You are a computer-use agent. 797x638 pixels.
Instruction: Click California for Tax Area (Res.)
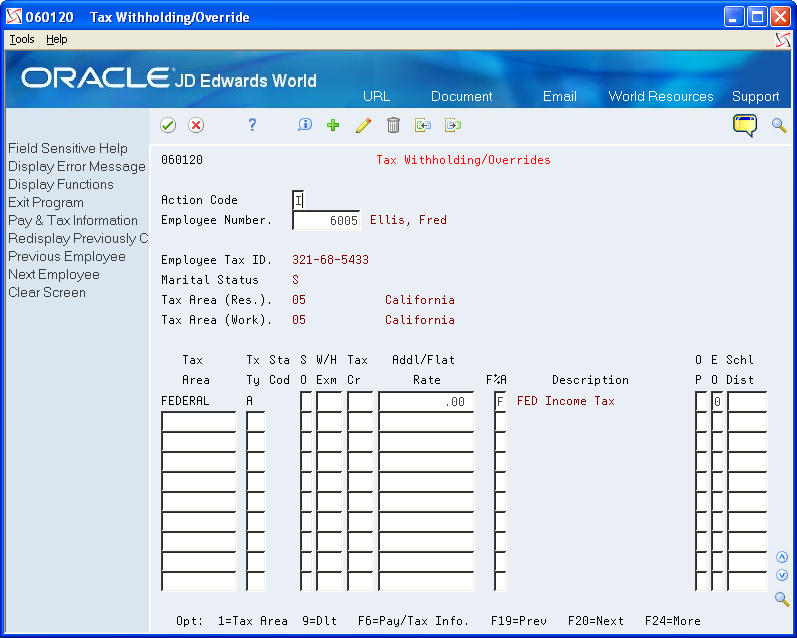419,299
